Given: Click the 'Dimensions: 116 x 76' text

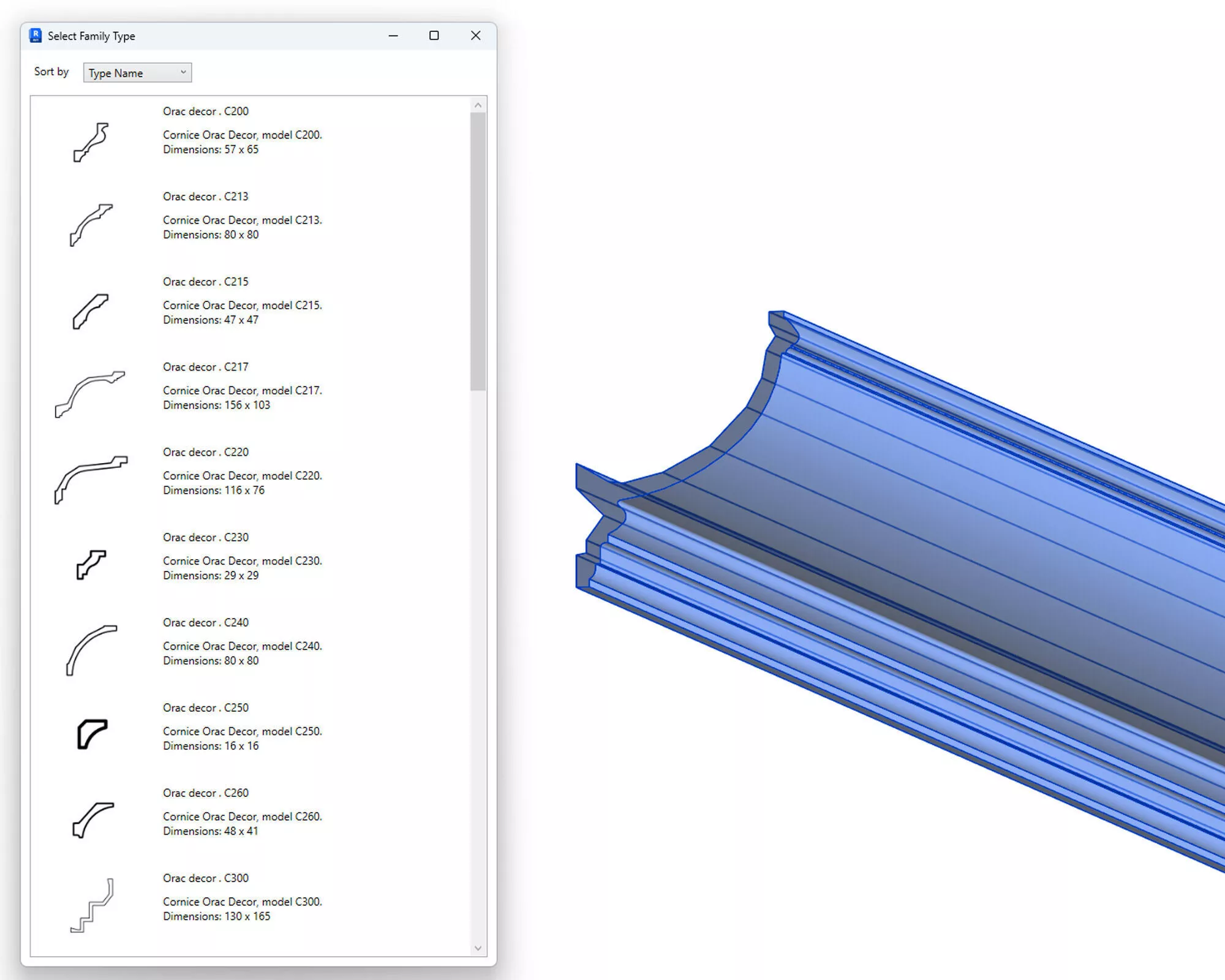Looking at the screenshot, I should tap(214, 490).
